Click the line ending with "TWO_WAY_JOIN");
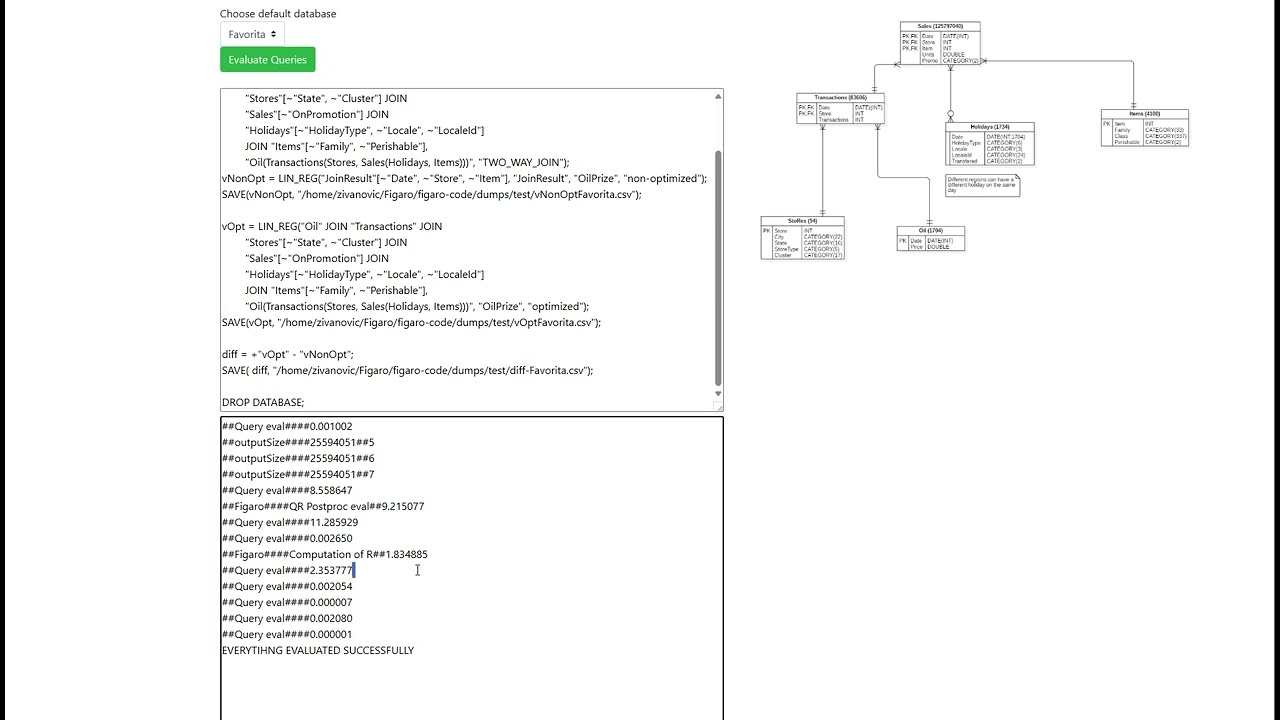Image resolution: width=1280 pixels, height=720 pixels. 407,162
